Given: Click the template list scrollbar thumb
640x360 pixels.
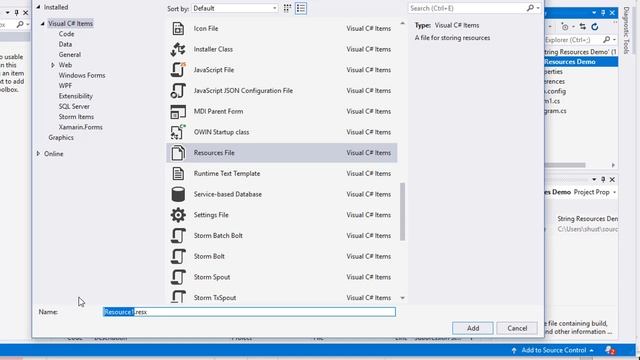Looking at the screenshot, I should click(402, 211).
